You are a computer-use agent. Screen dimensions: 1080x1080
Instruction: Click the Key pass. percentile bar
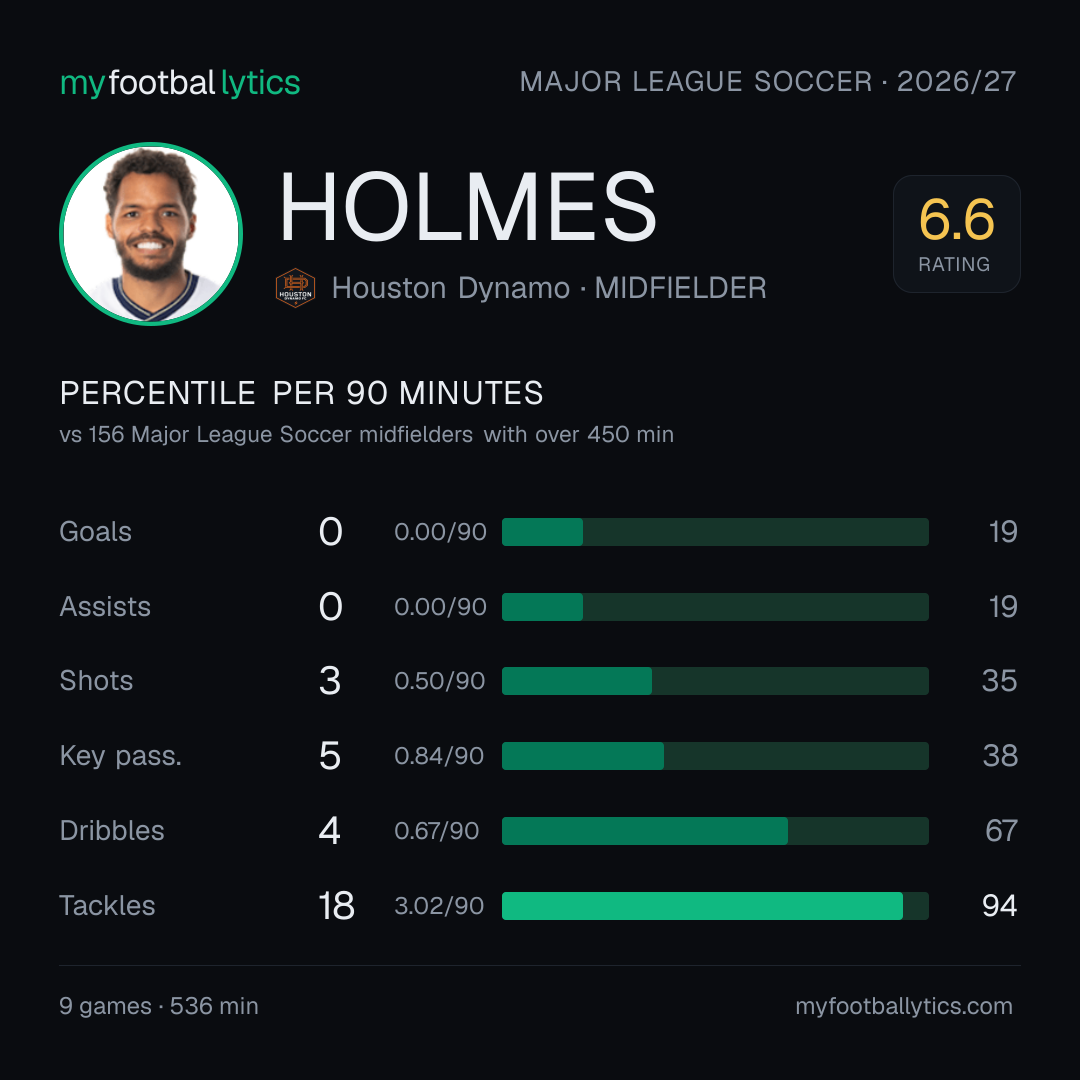(x=715, y=756)
